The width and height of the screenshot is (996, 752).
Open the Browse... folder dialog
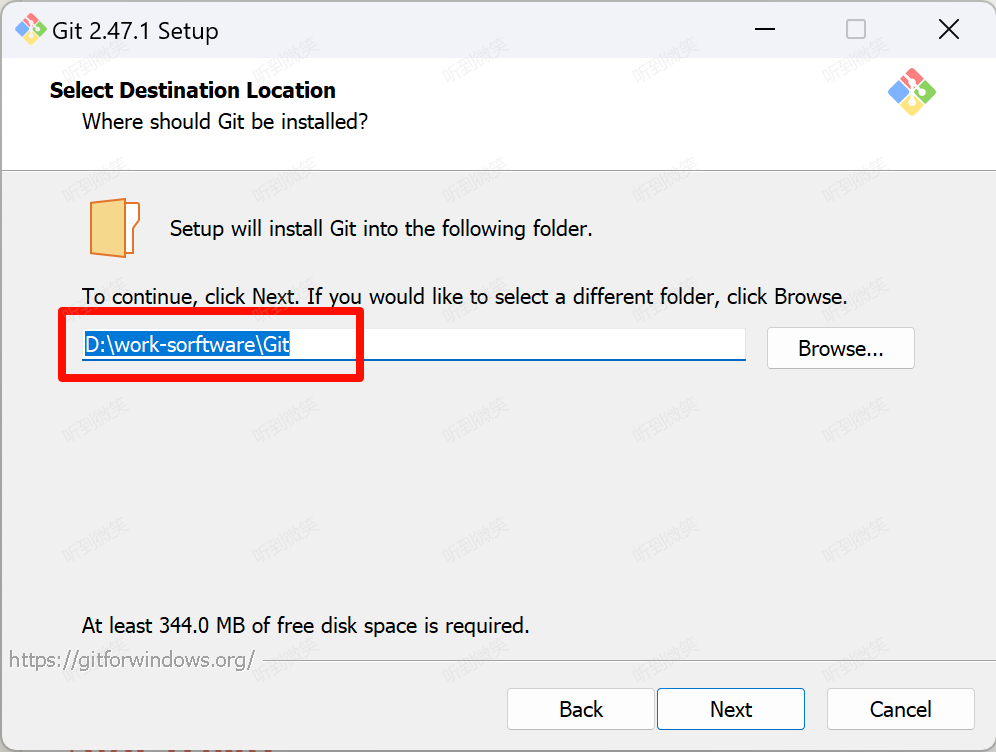(x=840, y=348)
